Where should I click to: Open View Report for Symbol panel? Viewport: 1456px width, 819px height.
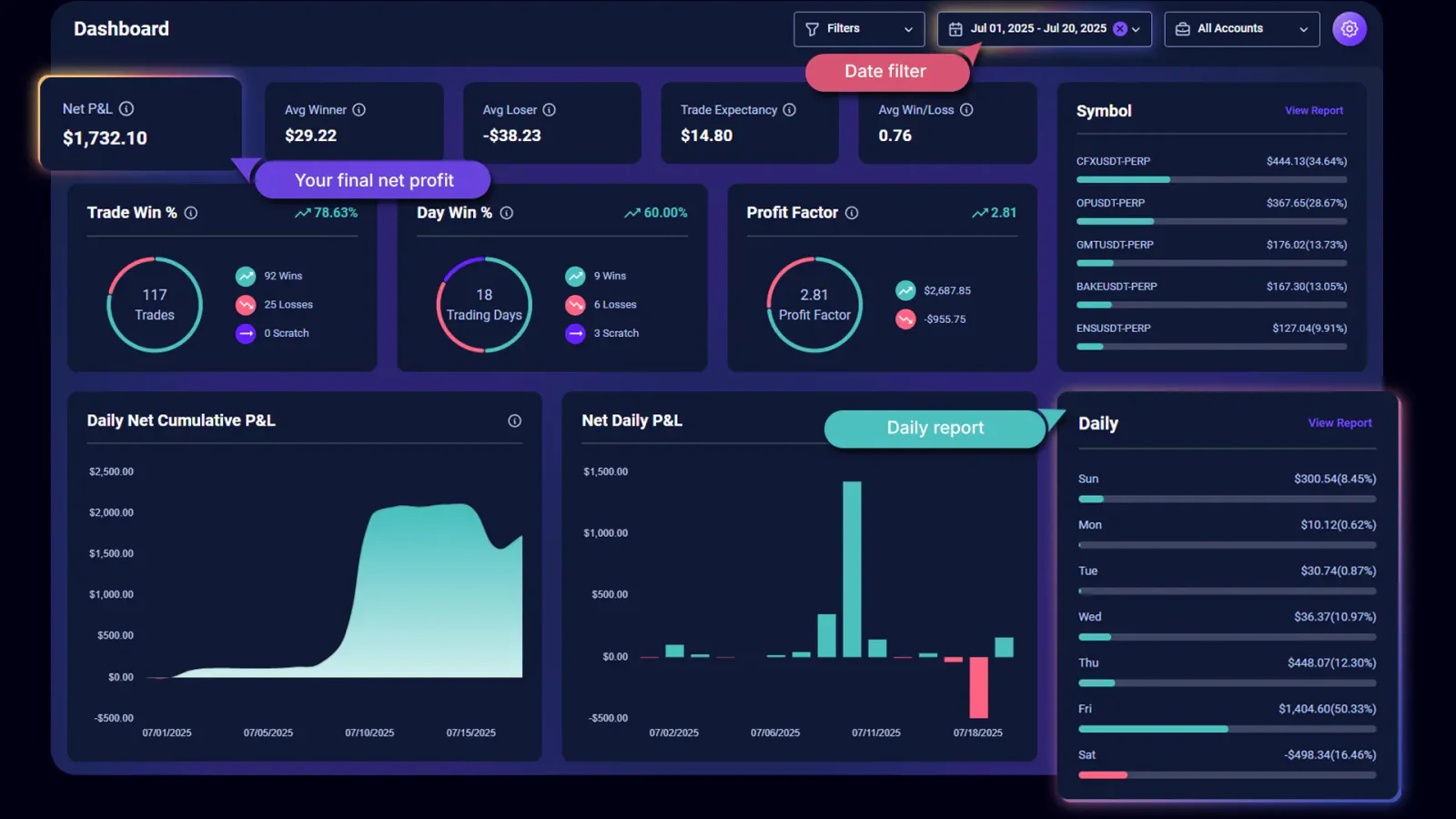[x=1313, y=110]
